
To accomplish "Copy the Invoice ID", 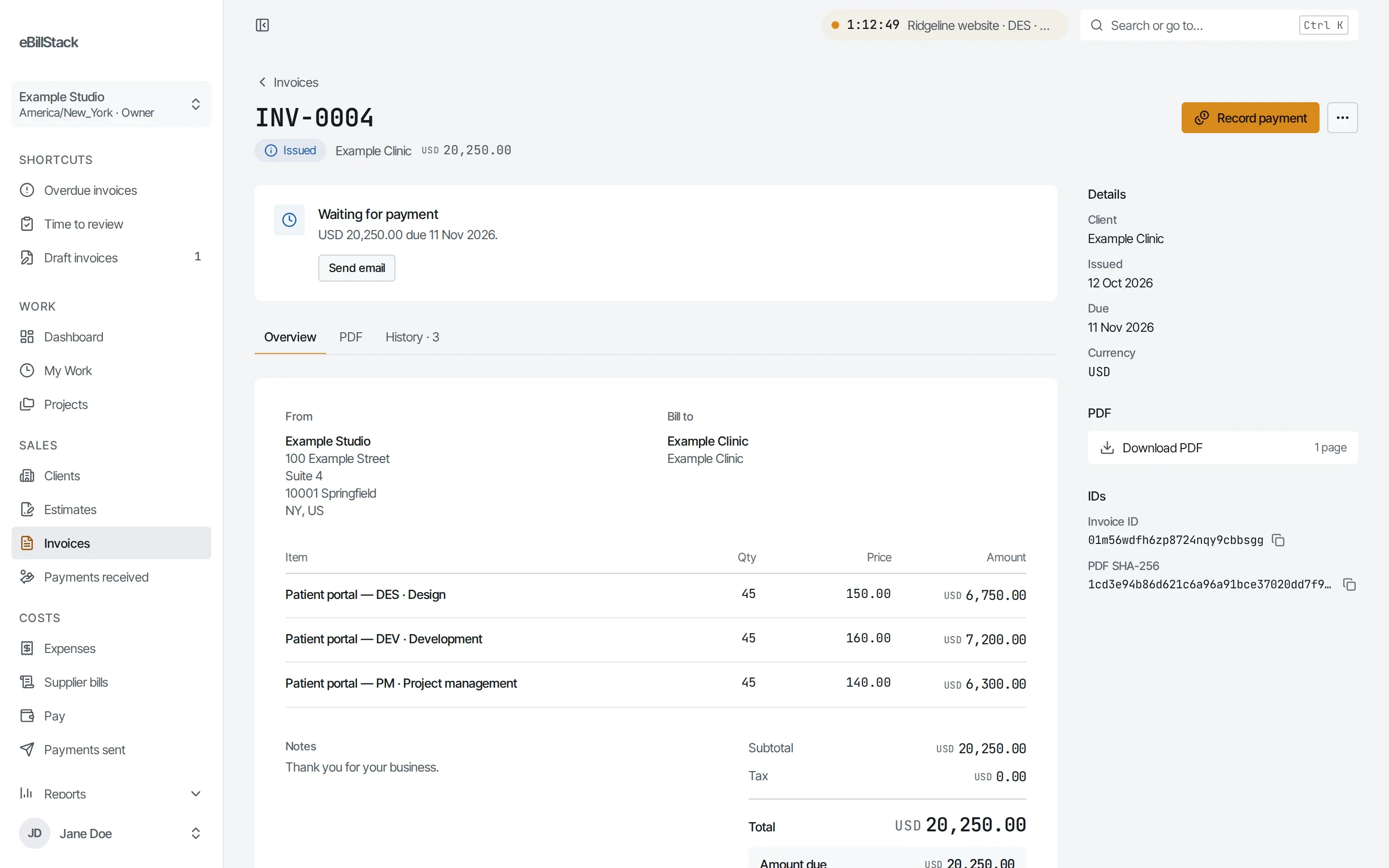I will click(1278, 540).
